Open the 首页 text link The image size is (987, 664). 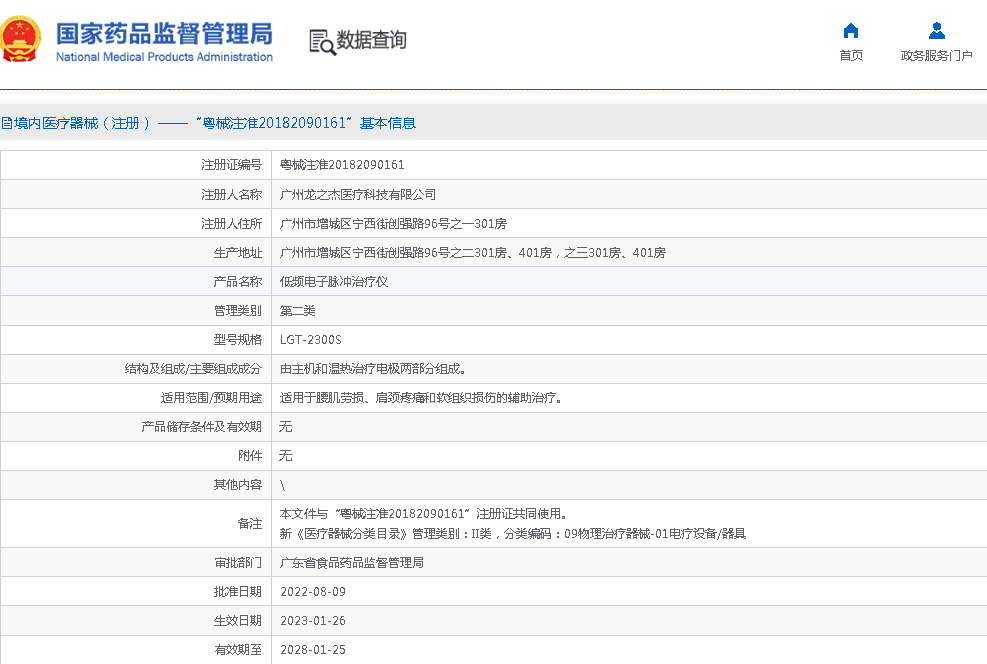851,56
